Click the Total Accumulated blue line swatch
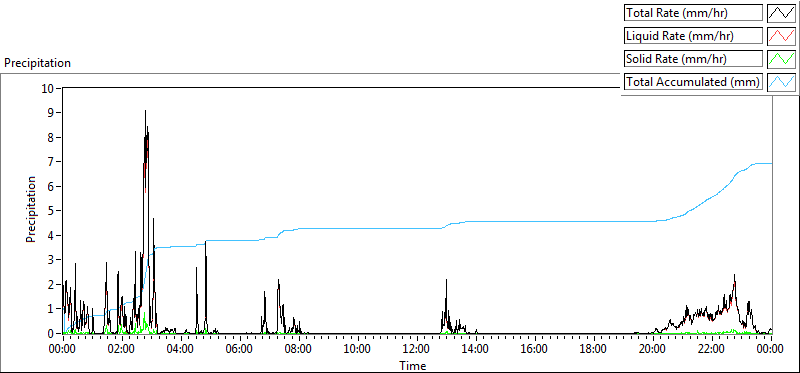The width and height of the screenshot is (800, 373). point(781,82)
